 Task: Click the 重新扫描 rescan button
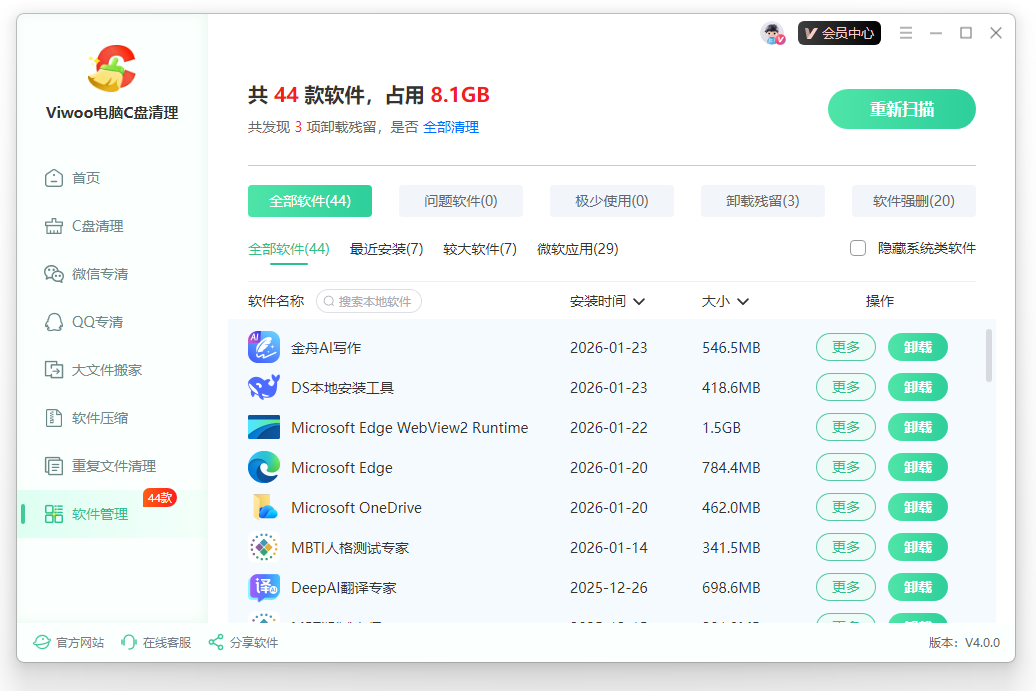tap(901, 109)
